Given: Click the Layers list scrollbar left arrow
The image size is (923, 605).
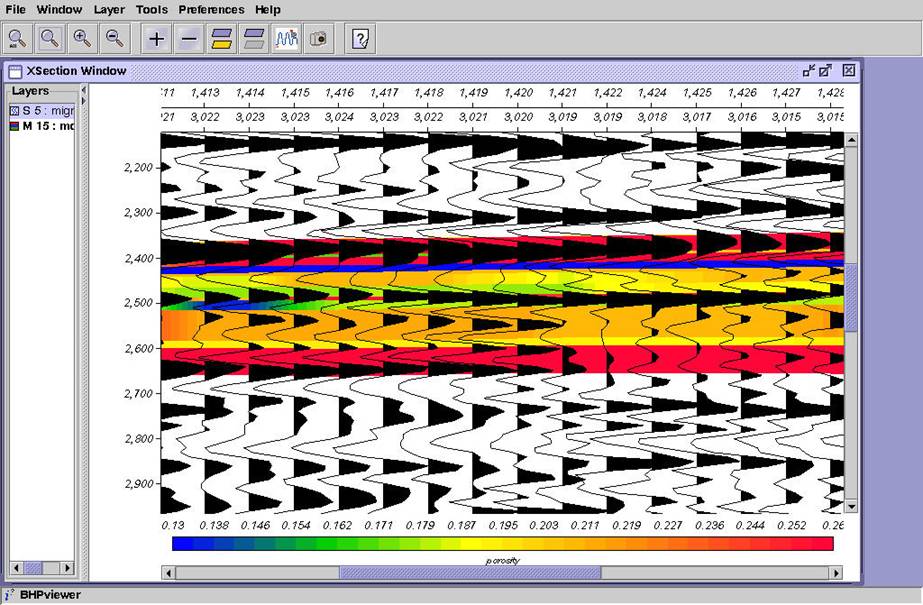Looking at the screenshot, I should 16,568.
